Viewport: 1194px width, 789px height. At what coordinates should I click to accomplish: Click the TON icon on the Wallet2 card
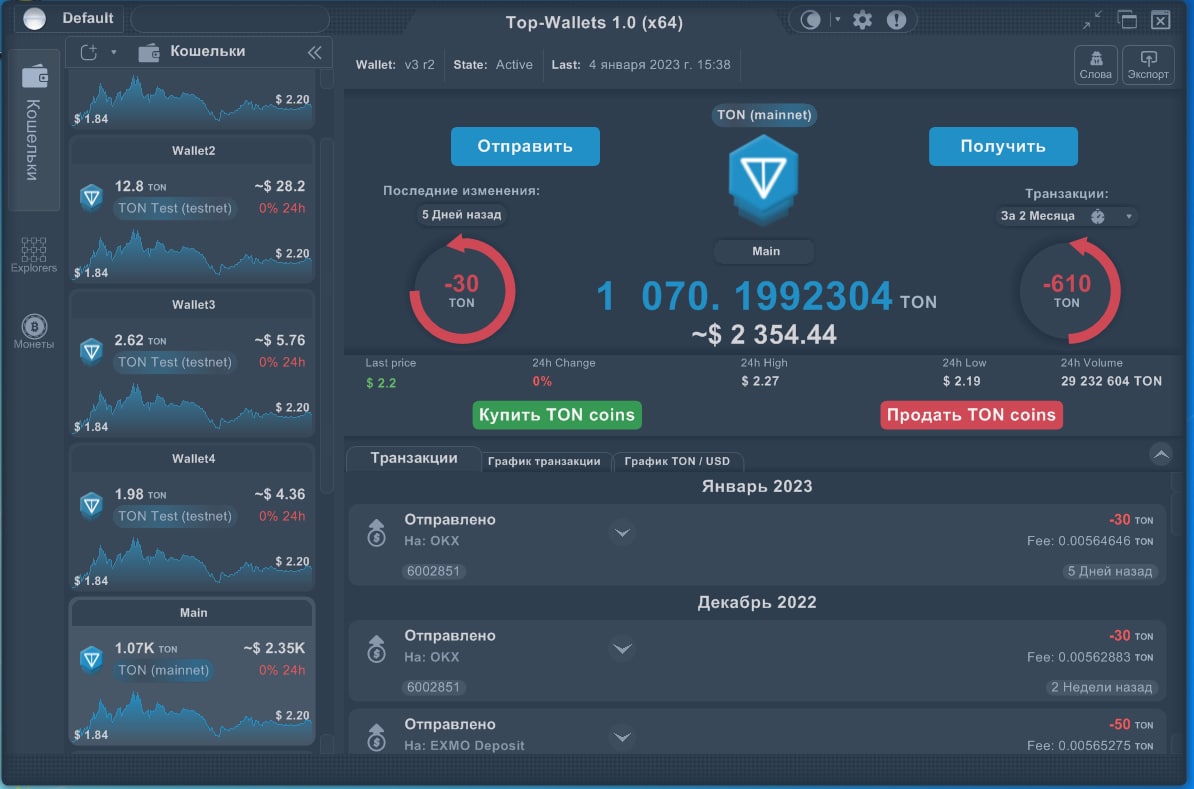[x=92, y=197]
